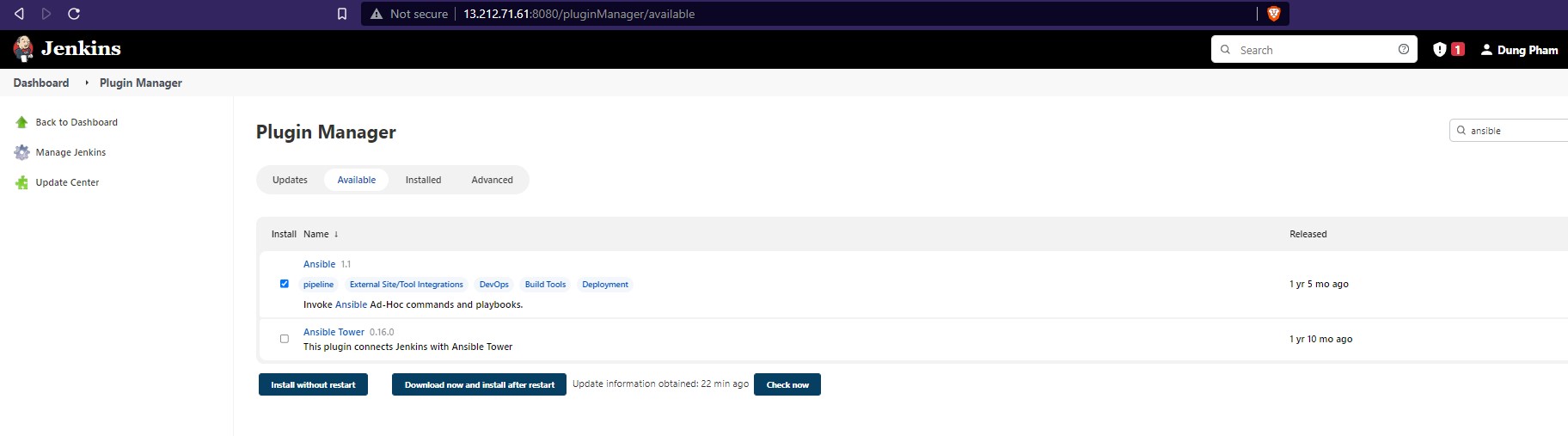Click the Manage Jenkins gear icon

pyautogui.click(x=21, y=152)
